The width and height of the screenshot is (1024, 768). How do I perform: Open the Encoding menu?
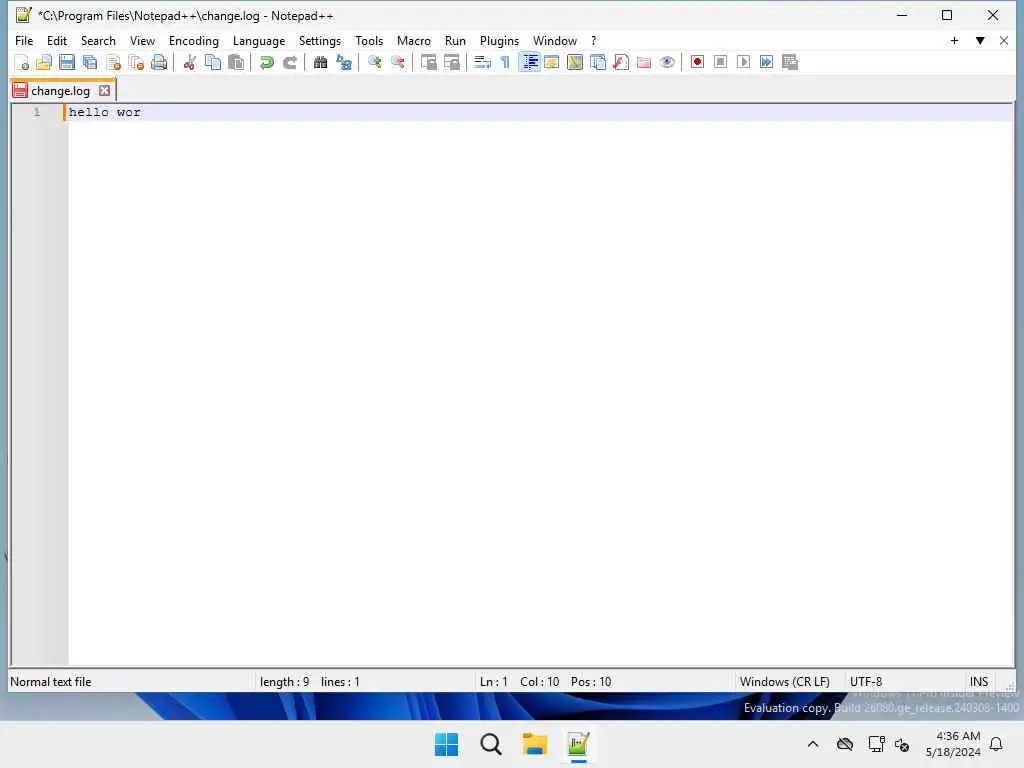click(x=193, y=40)
